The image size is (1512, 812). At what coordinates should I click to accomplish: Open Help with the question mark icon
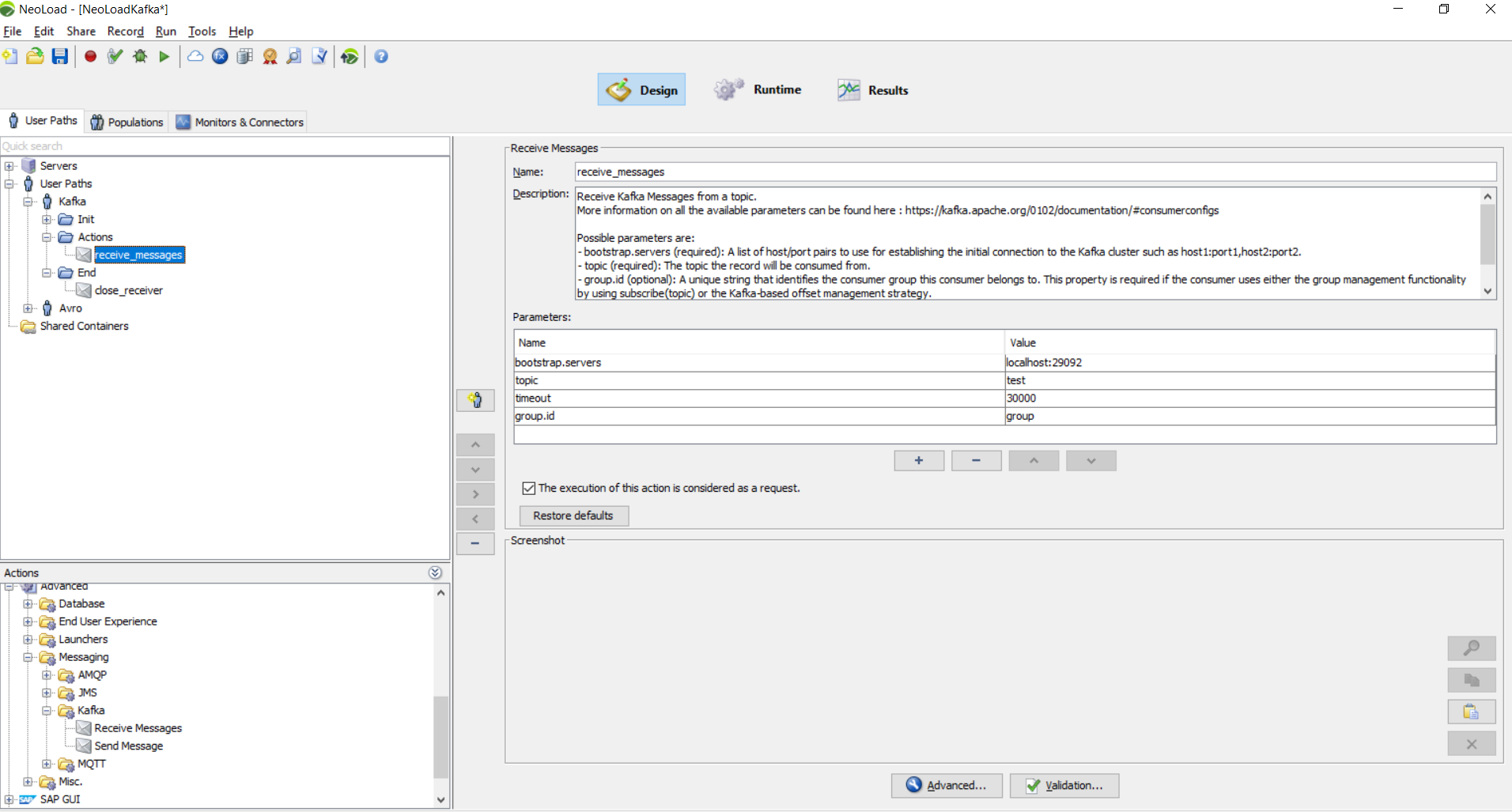[x=381, y=56]
